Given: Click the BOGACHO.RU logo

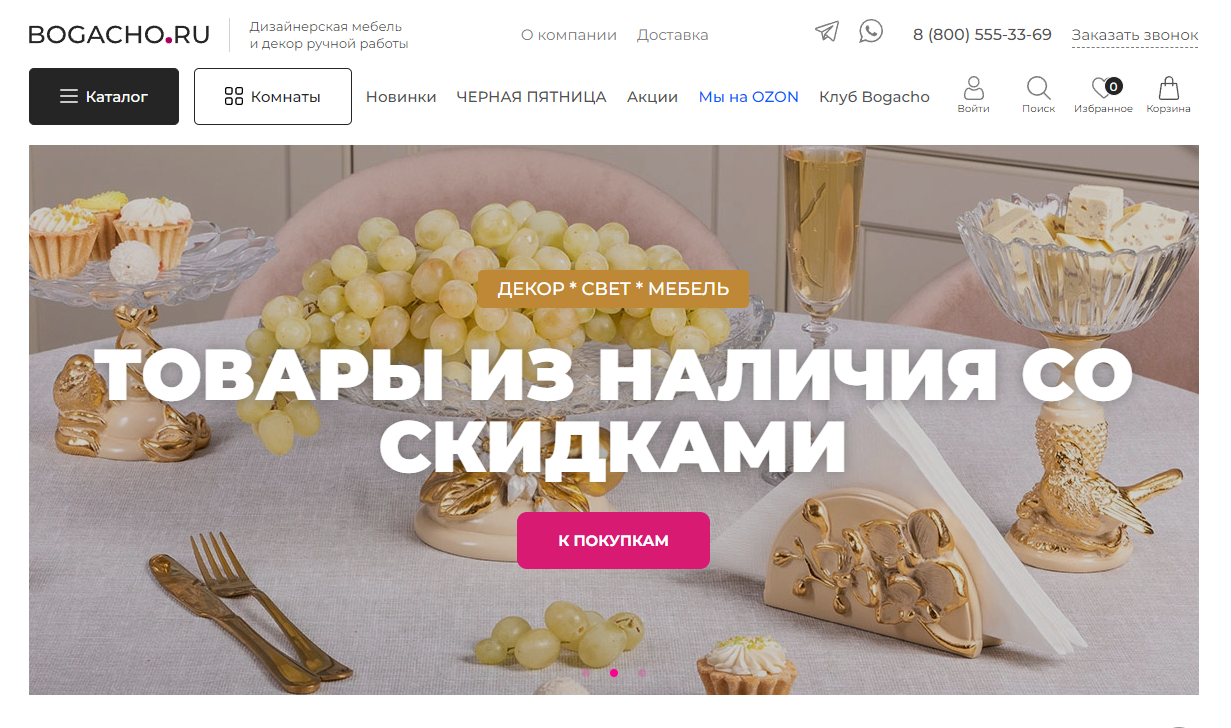Looking at the screenshot, I should [x=119, y=35].
